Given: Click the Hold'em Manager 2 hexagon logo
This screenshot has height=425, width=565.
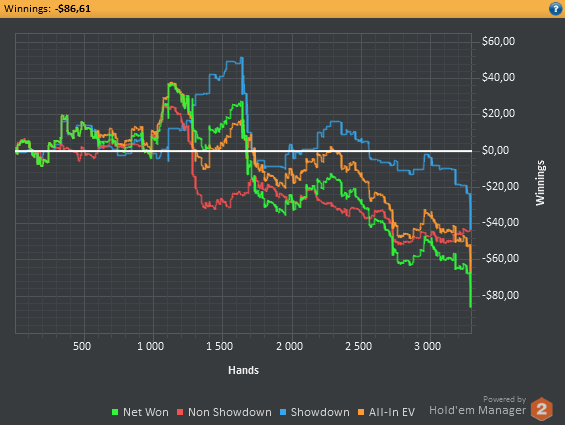Looking at the screenshot, I should click(542, 409).
